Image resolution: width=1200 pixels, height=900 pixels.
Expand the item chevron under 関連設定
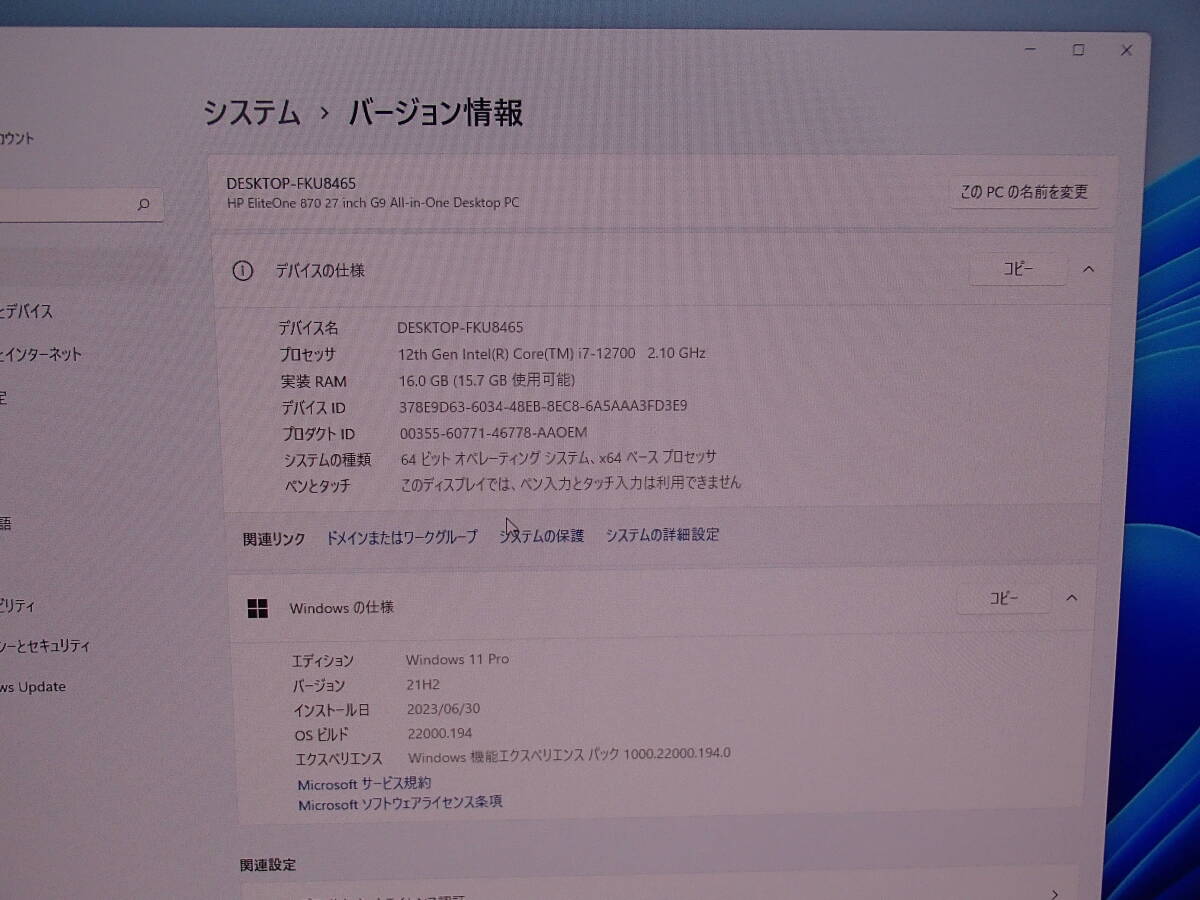[1055, 894]
